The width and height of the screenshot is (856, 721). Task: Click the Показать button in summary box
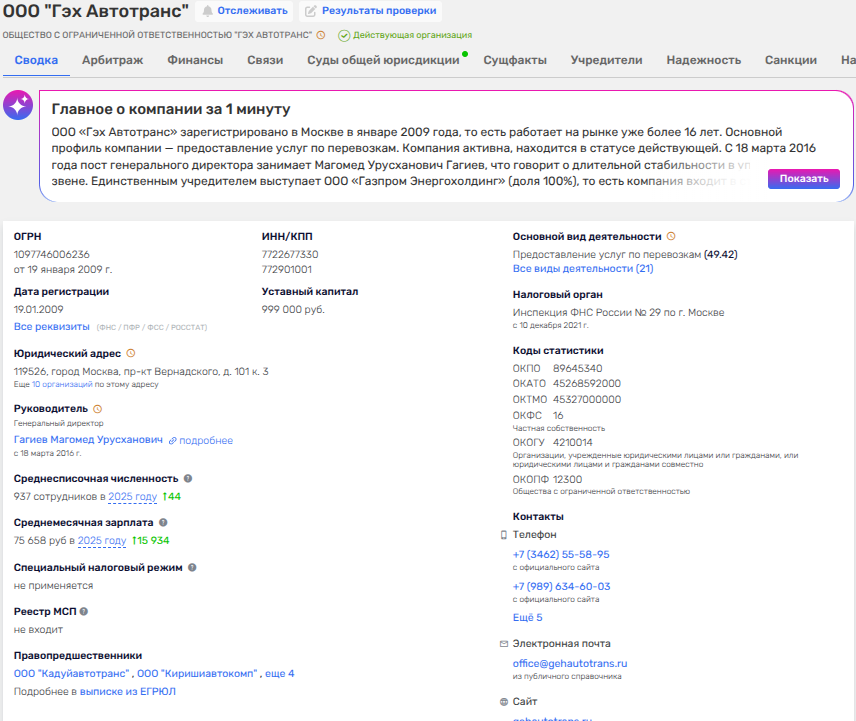pyautogui.click(x=804, y=178)
